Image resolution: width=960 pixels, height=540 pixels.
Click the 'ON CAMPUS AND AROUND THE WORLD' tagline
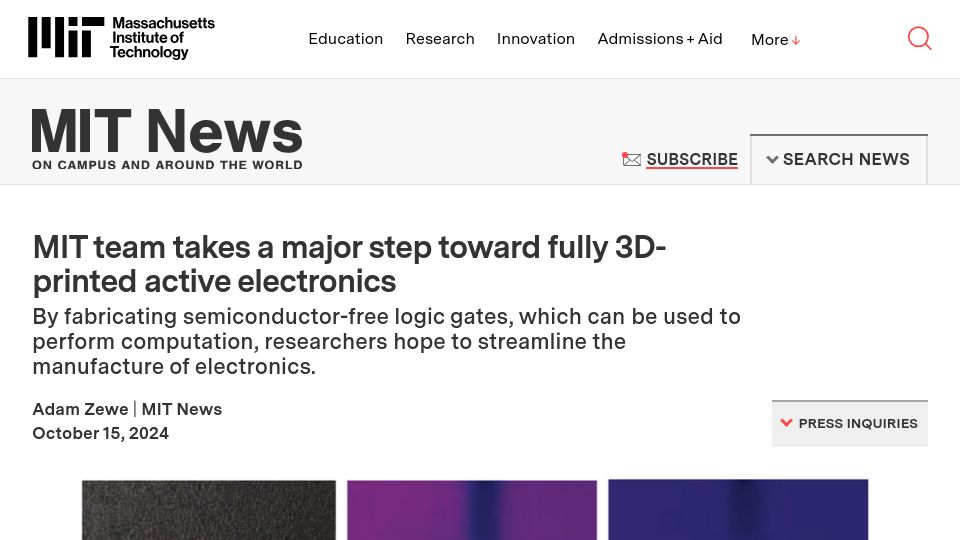[x=167, y=165]
